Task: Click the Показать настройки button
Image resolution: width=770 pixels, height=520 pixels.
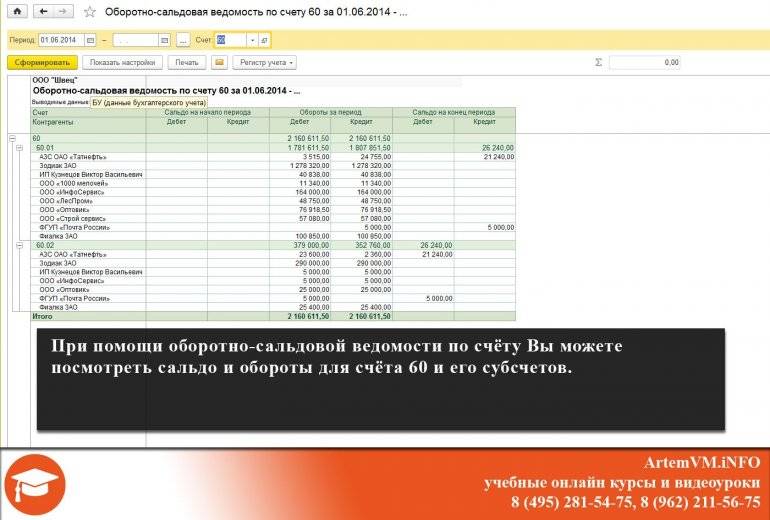Action: coord(123,62)
